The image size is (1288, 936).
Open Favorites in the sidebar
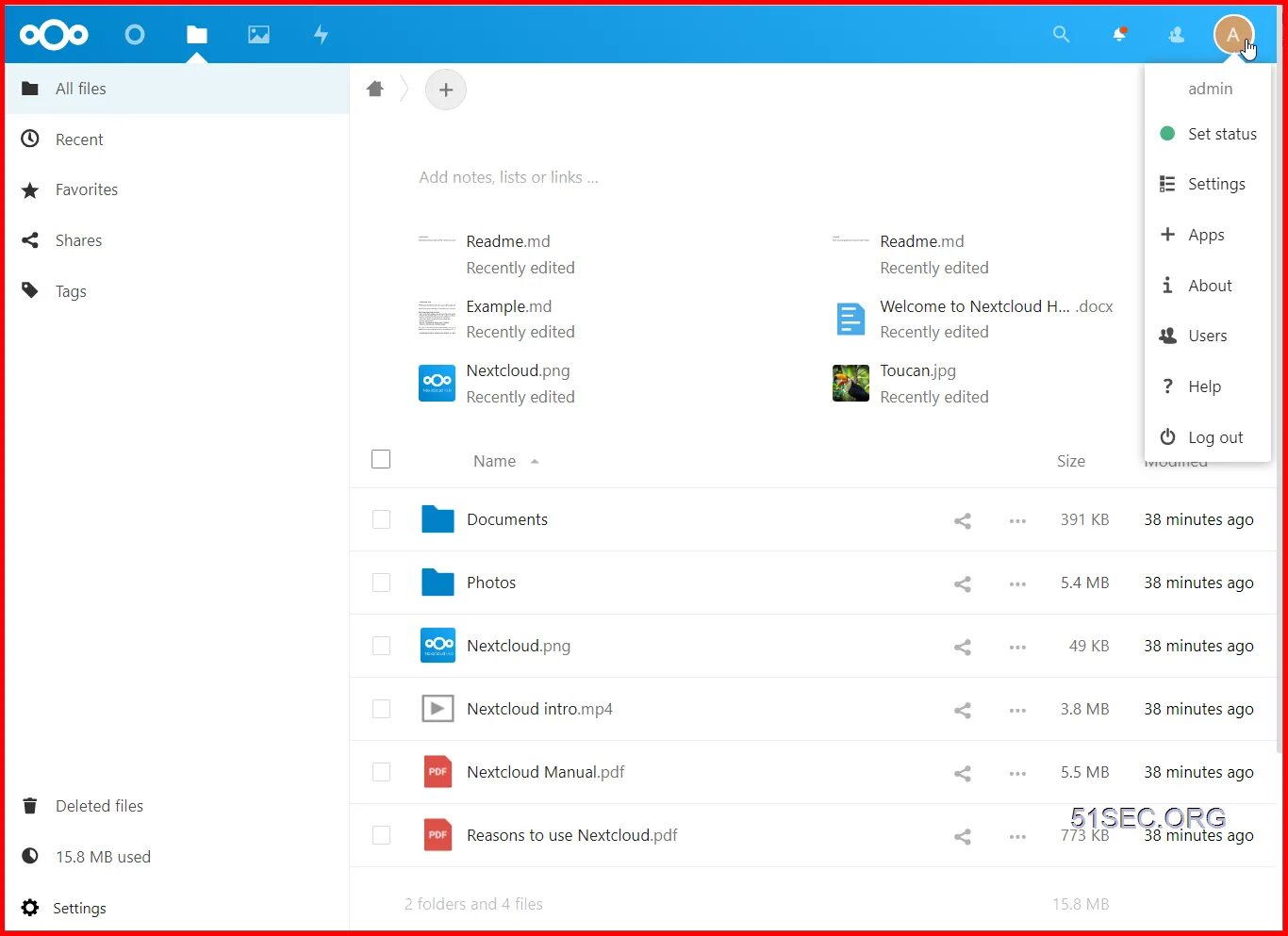pos(177,189)
